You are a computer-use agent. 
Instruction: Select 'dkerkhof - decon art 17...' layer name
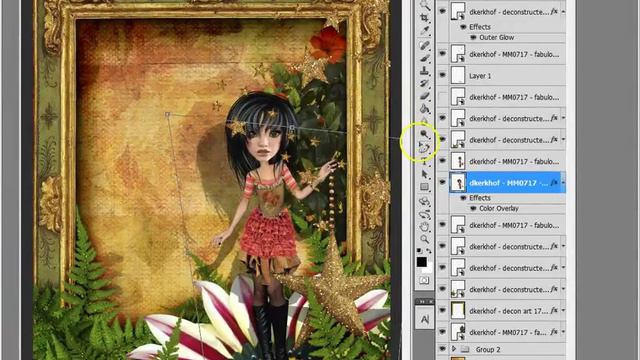(509, 311)
